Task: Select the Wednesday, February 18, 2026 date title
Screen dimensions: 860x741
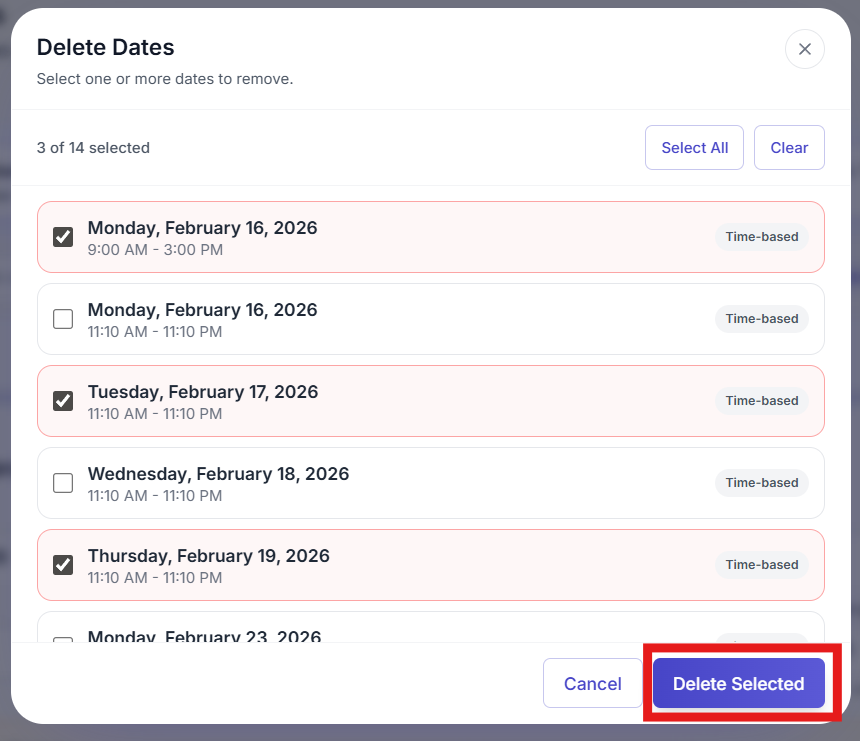Action: [x=218, y=474]
